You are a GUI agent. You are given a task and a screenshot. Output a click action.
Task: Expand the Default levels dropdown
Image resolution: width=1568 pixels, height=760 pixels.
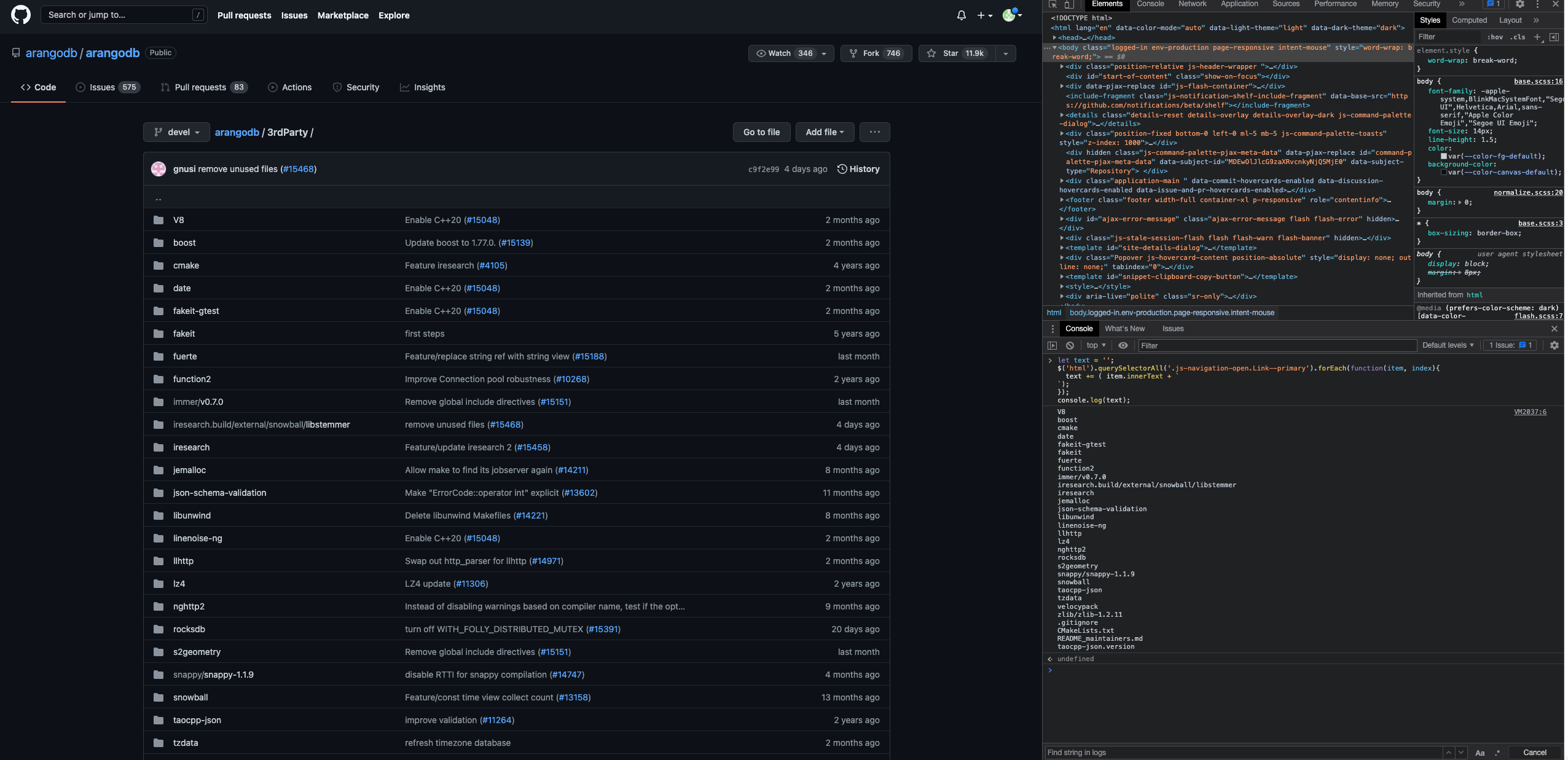point(1448,345)
